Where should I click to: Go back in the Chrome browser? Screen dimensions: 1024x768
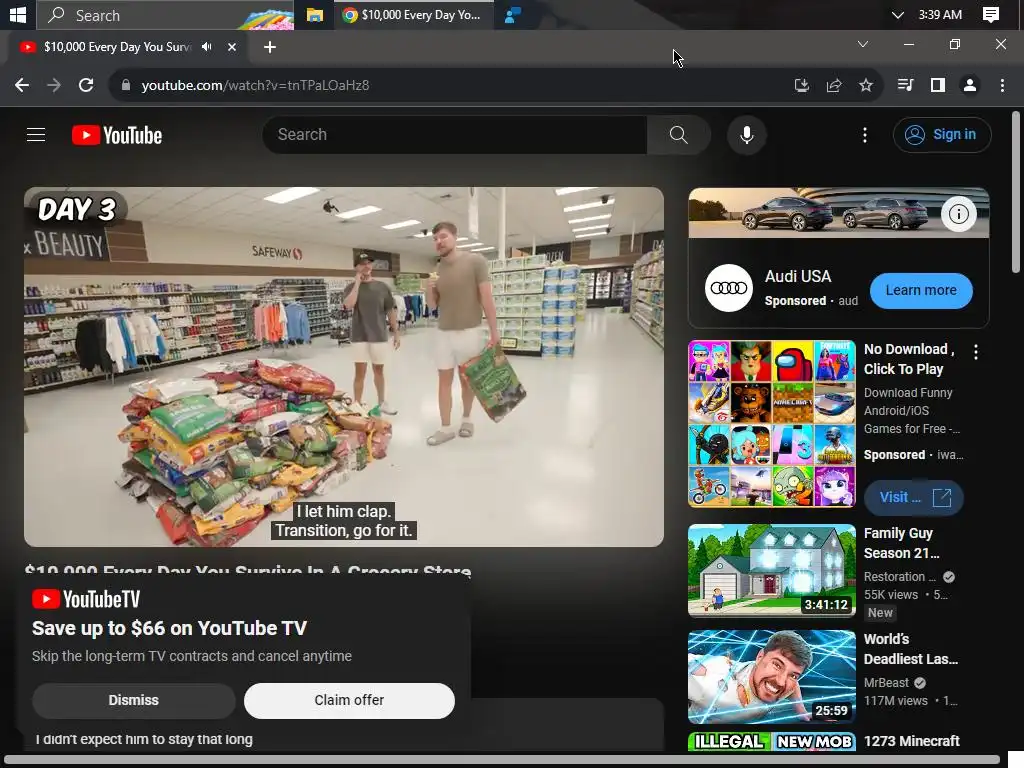click(22, 86)
